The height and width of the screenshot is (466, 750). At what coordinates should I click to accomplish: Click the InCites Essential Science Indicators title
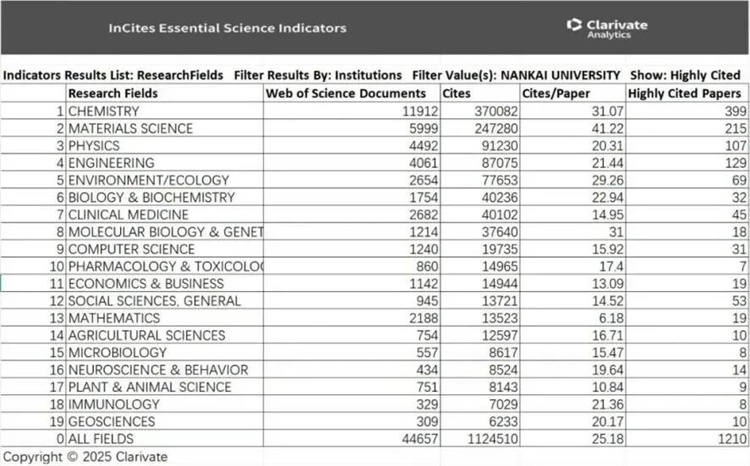click(227, 28)
